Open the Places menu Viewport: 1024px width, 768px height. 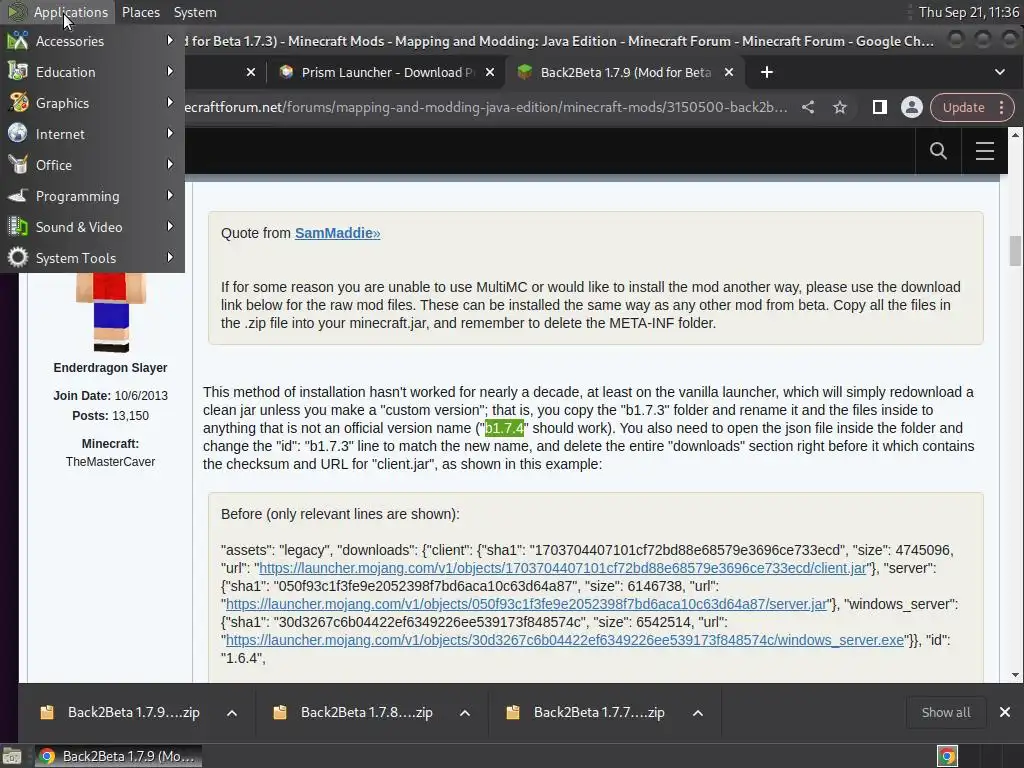pyautogui.click(x=140, y=12)
